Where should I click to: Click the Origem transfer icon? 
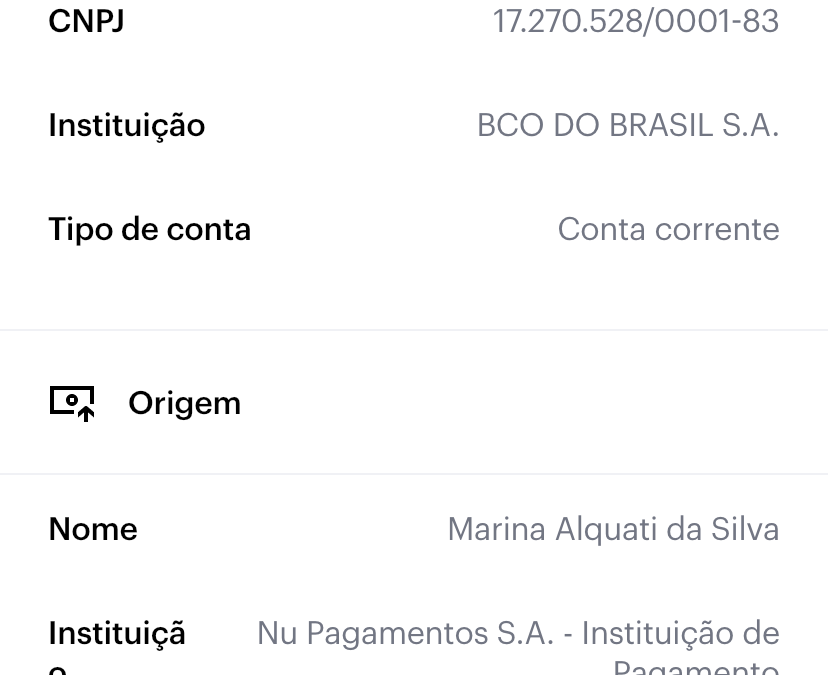[72, 404]
